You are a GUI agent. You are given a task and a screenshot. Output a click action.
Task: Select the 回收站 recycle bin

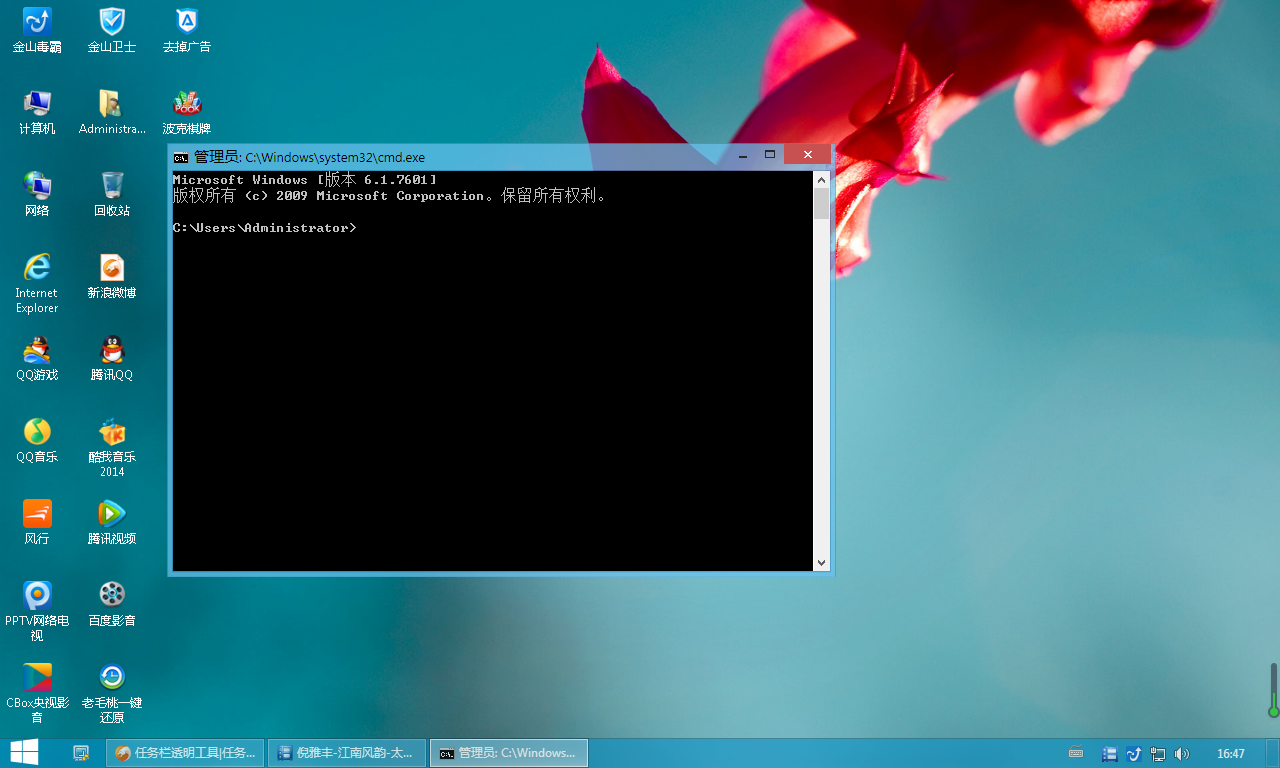click(x=112, y=194)
